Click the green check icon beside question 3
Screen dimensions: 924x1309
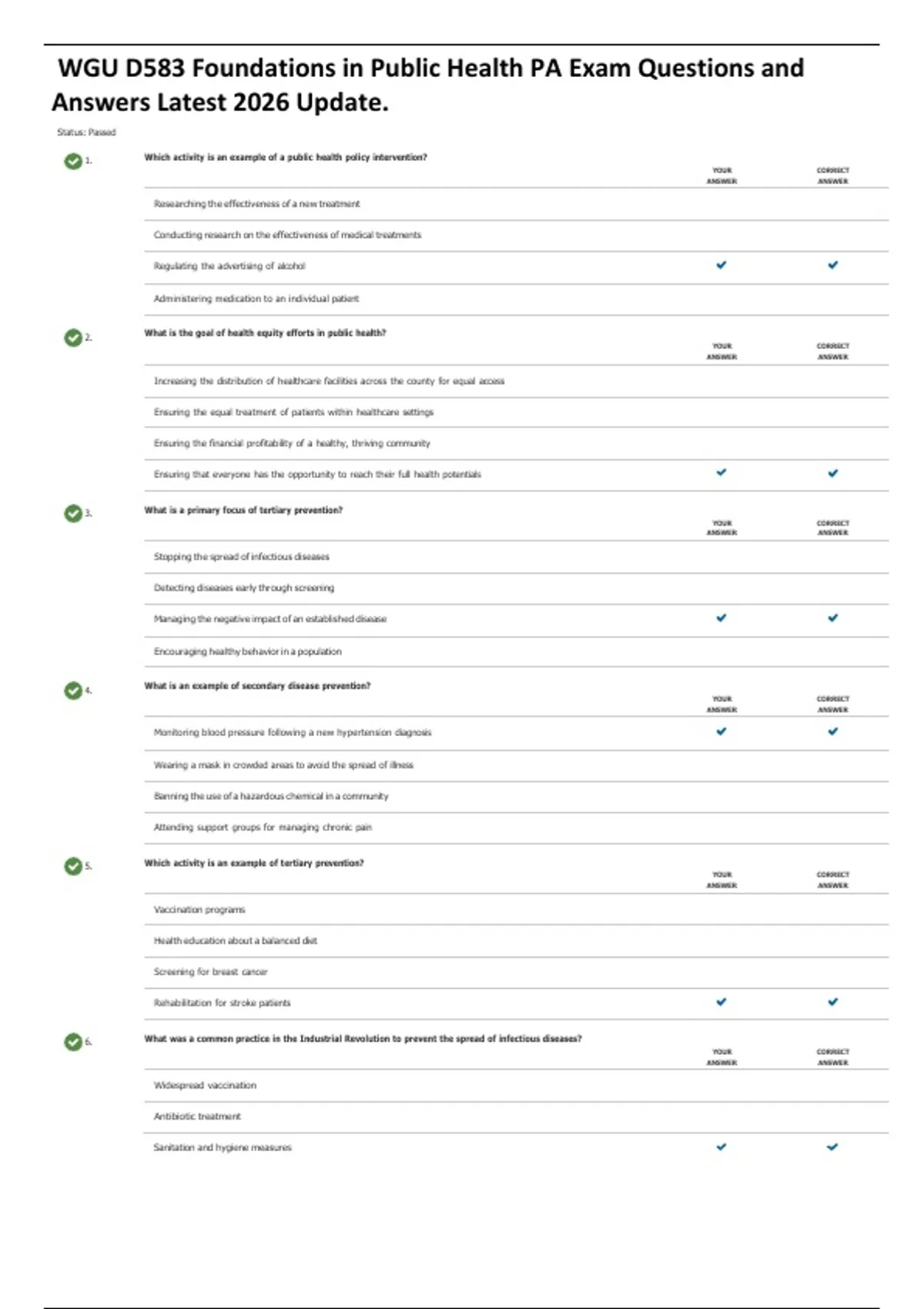[73, 514]
